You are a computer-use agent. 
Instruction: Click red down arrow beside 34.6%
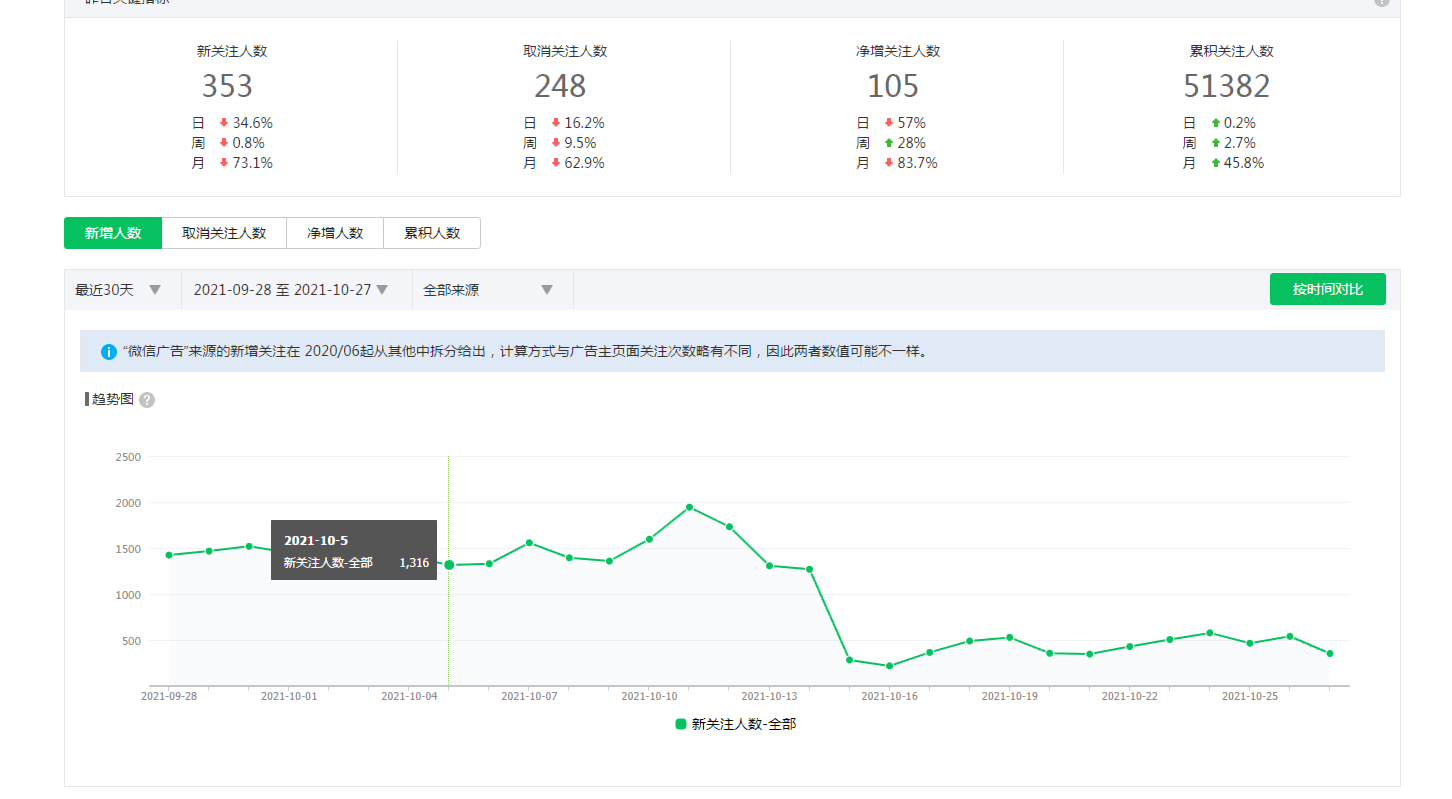[x=224, y=123]
